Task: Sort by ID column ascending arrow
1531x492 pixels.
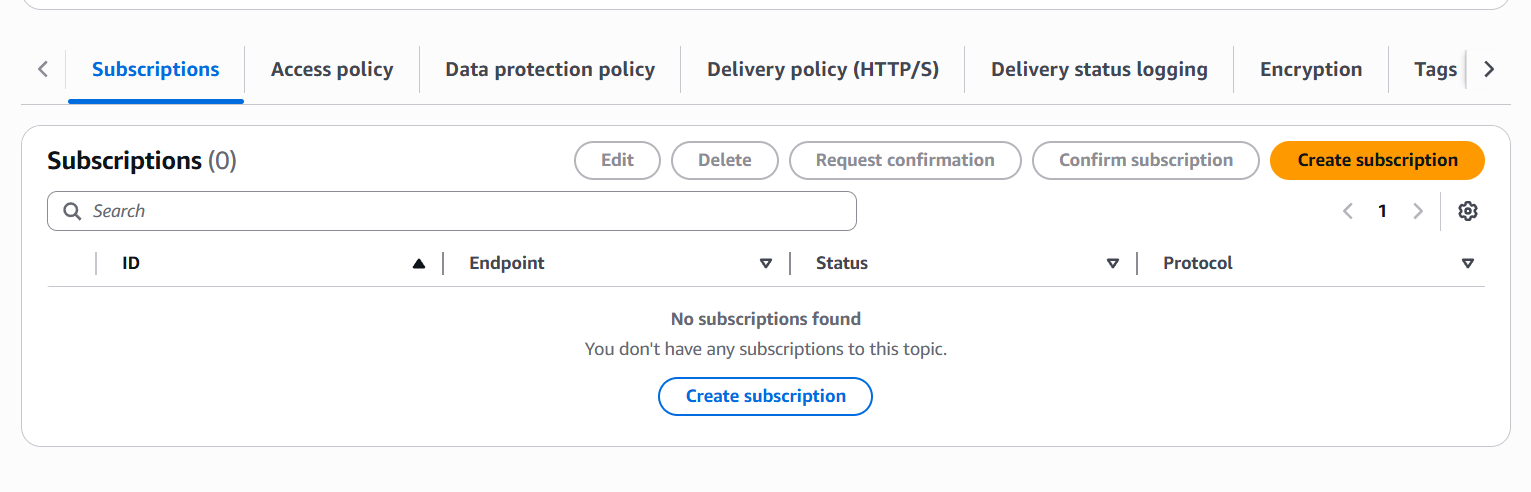Action: pyautogui.click(x=419, y=264)
